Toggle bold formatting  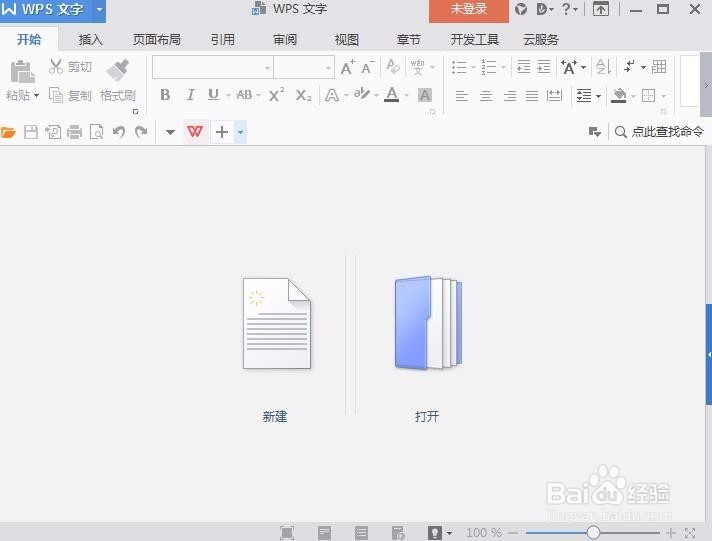tap(165, 95)
